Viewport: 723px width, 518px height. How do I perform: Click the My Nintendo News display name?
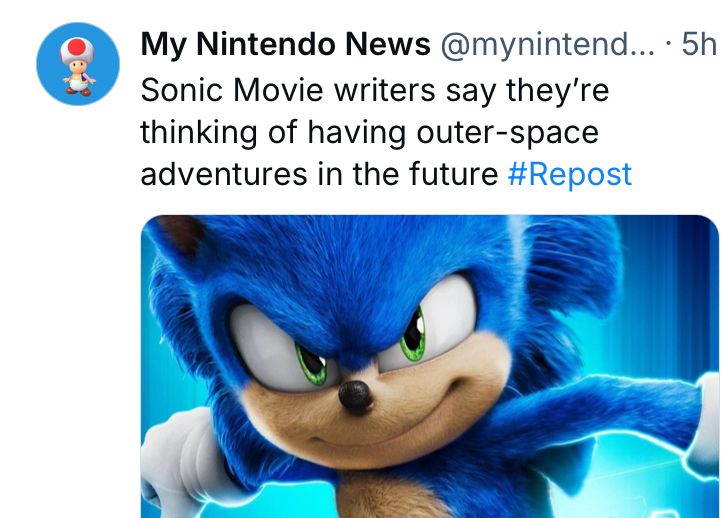click(286, 44)
